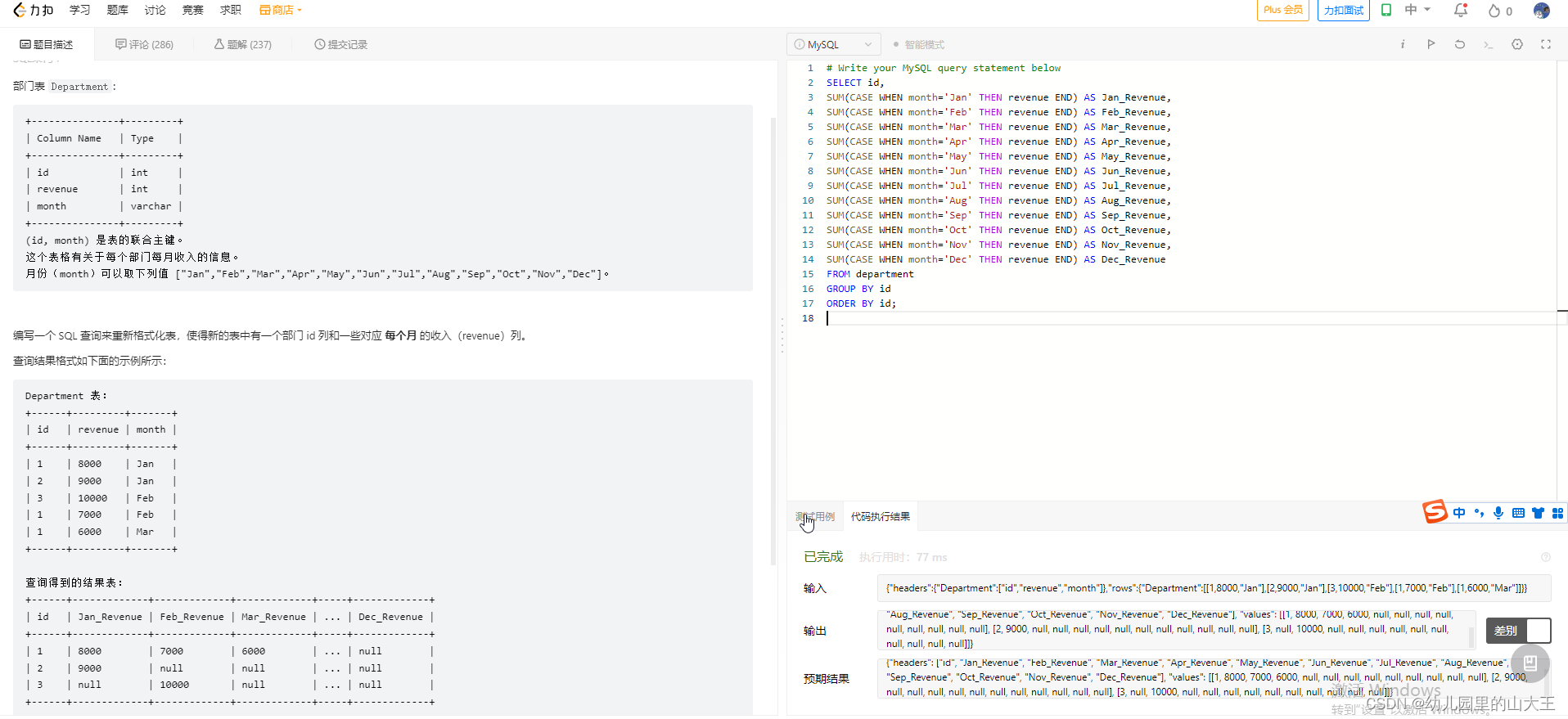Open the Sogou toolbox grid icon
Viewport: 1568px width, 719px height.
point(1557,513)
